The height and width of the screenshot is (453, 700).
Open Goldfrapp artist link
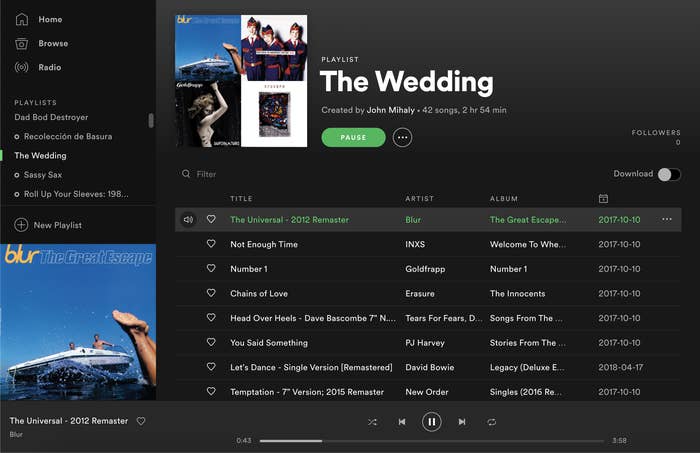click(425, 269)
